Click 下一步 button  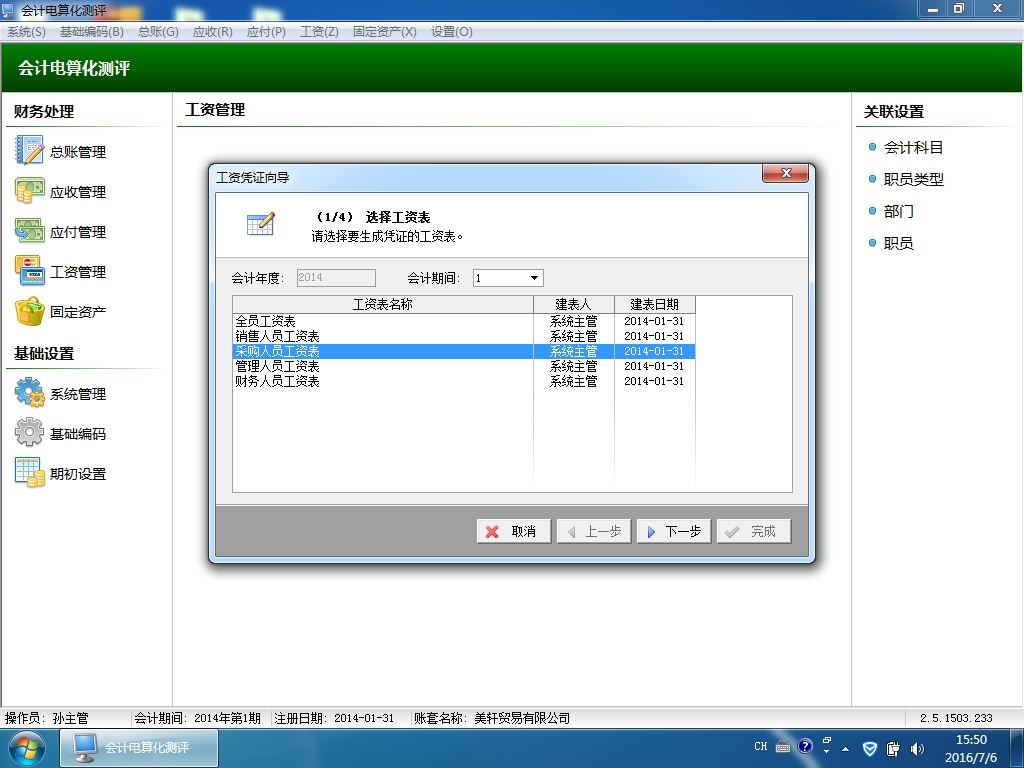(674, 531)
